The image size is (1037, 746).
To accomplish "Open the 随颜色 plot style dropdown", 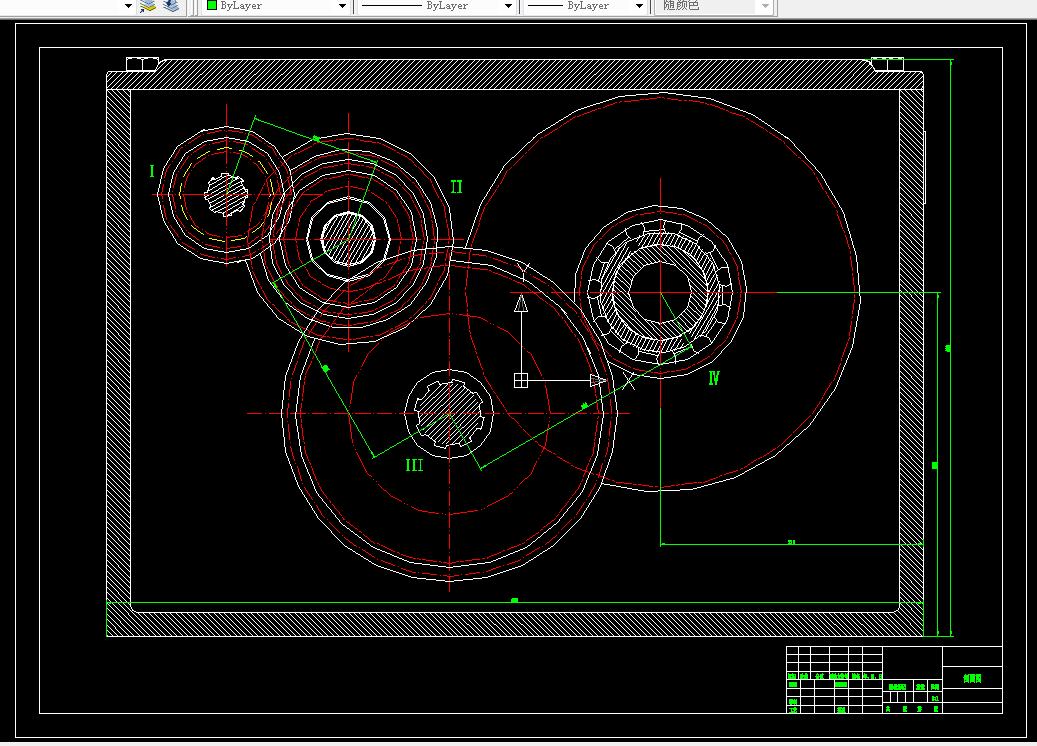I will pyautogui.click(x=765, y=6).
